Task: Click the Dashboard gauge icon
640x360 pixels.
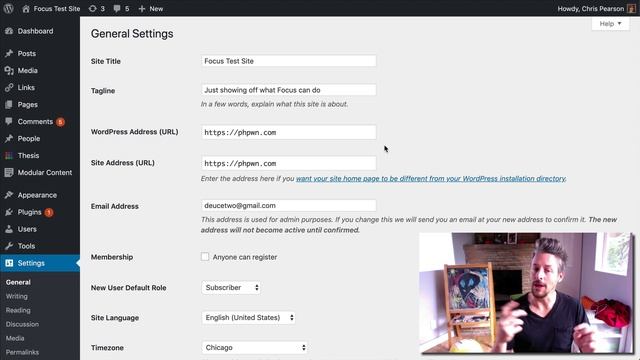Action: (x=9, y=31)
